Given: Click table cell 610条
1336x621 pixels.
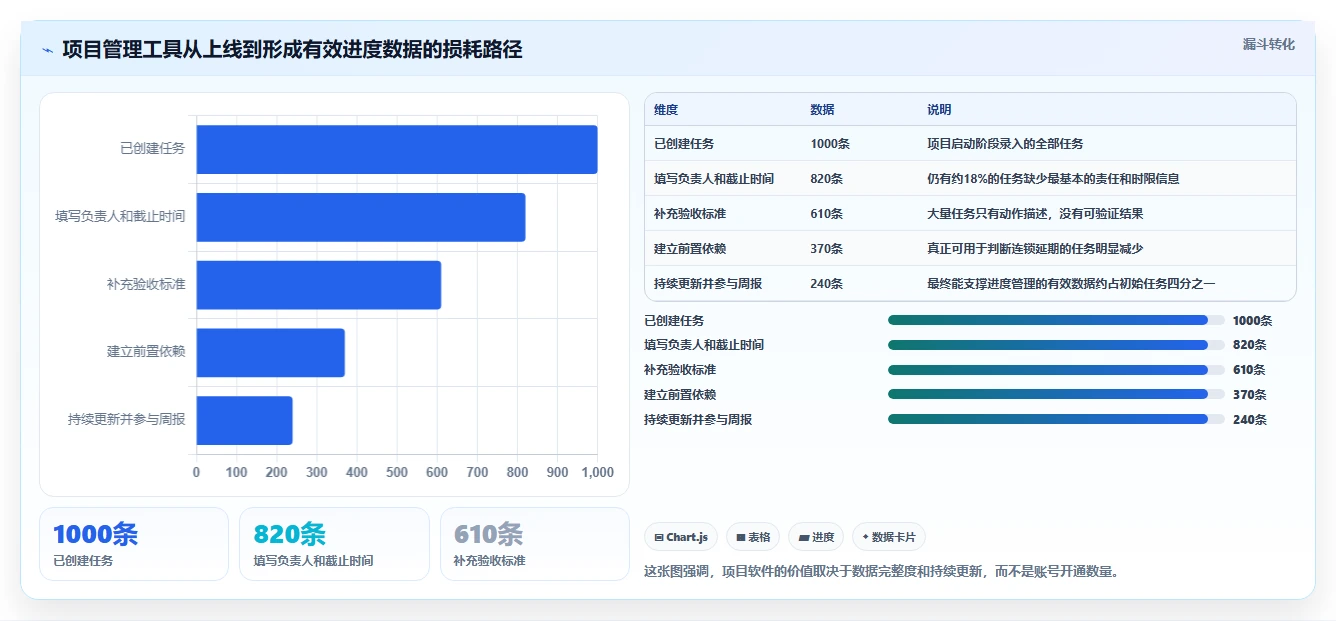Looking at the screenshot, I should 827,214.
